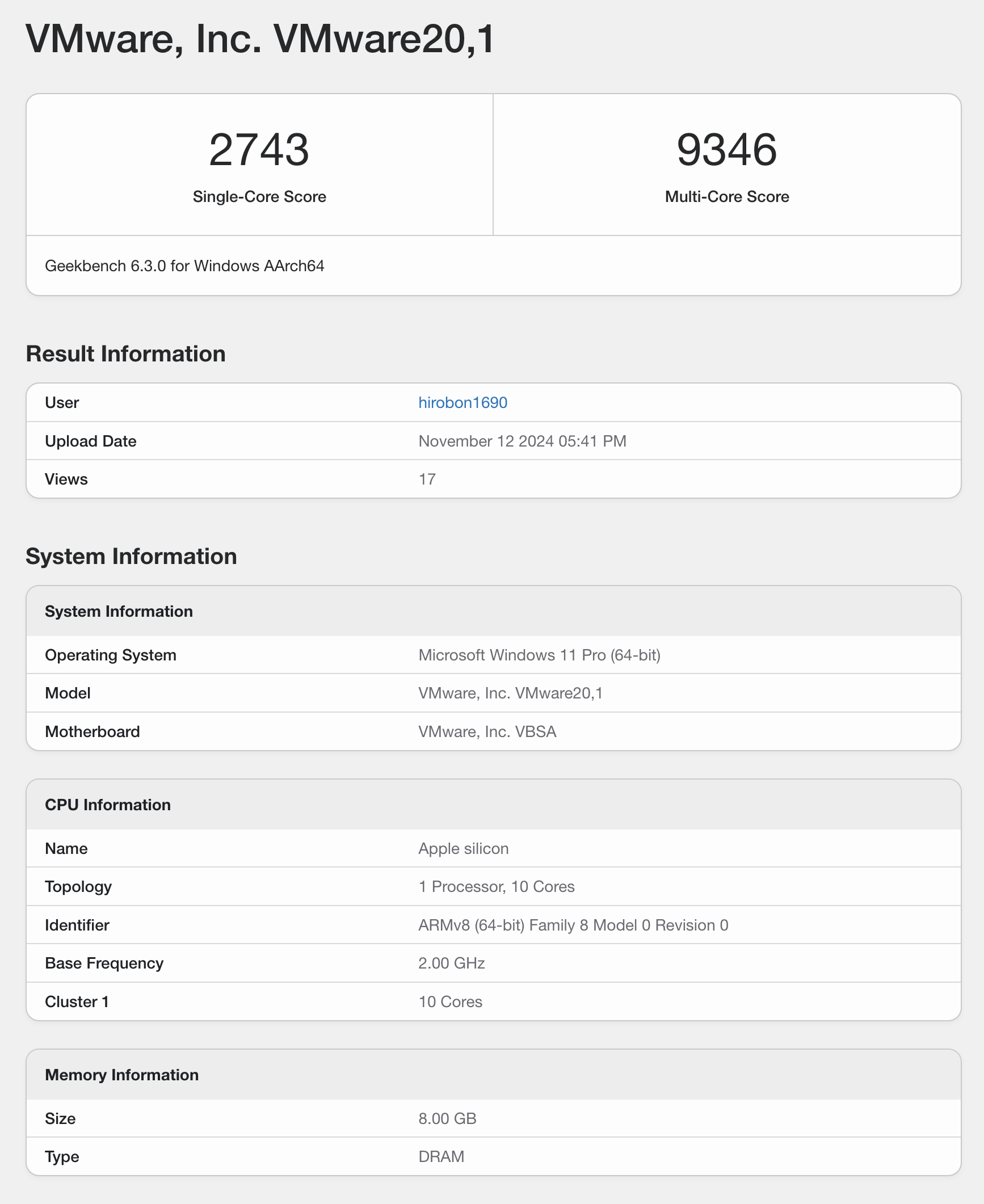This screenshot has height=1204, width=984.
Task: Click the Memory Information table header
Action: [x=121, y=1075]
